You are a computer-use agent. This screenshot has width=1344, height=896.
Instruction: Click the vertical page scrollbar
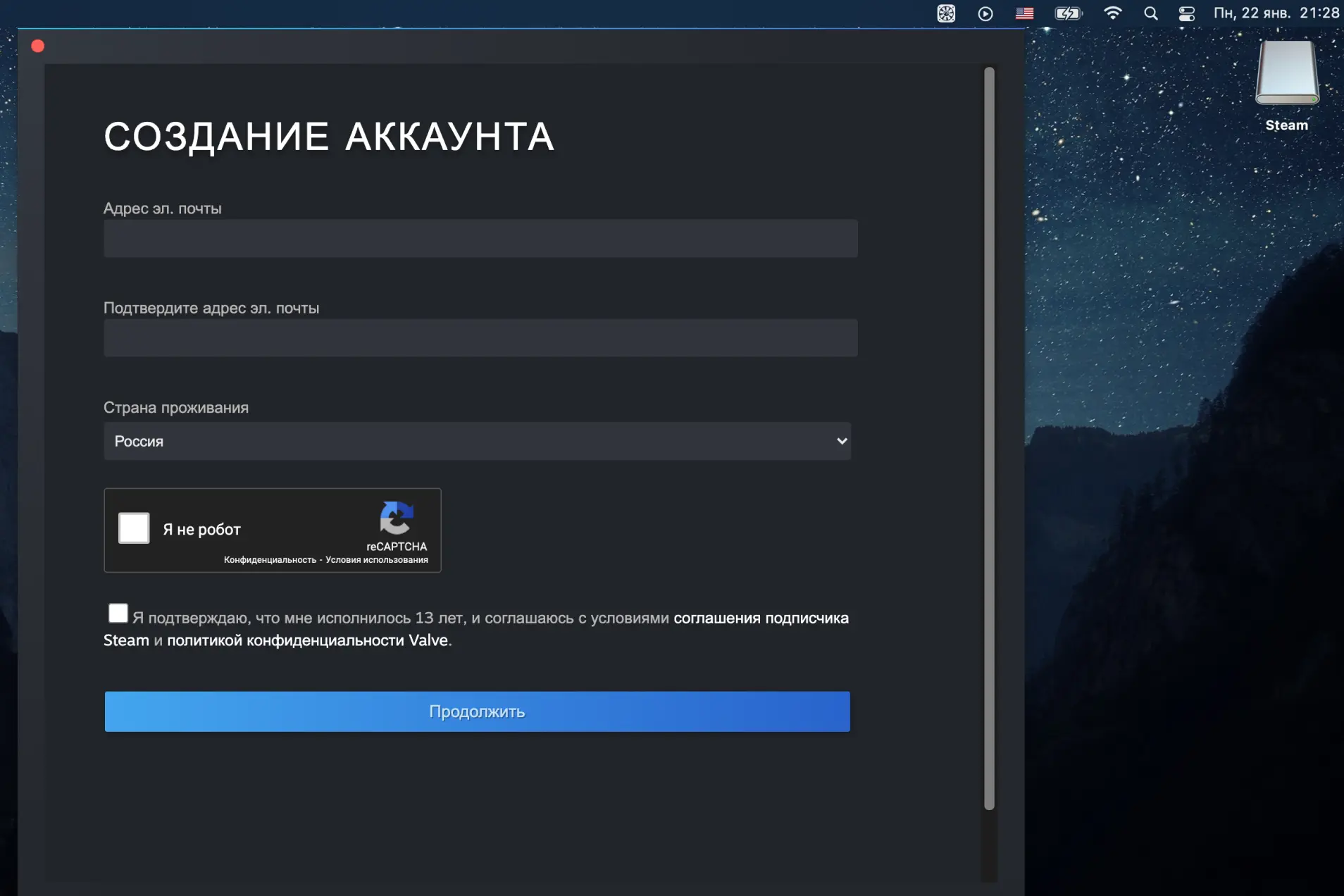coord(989,437)
